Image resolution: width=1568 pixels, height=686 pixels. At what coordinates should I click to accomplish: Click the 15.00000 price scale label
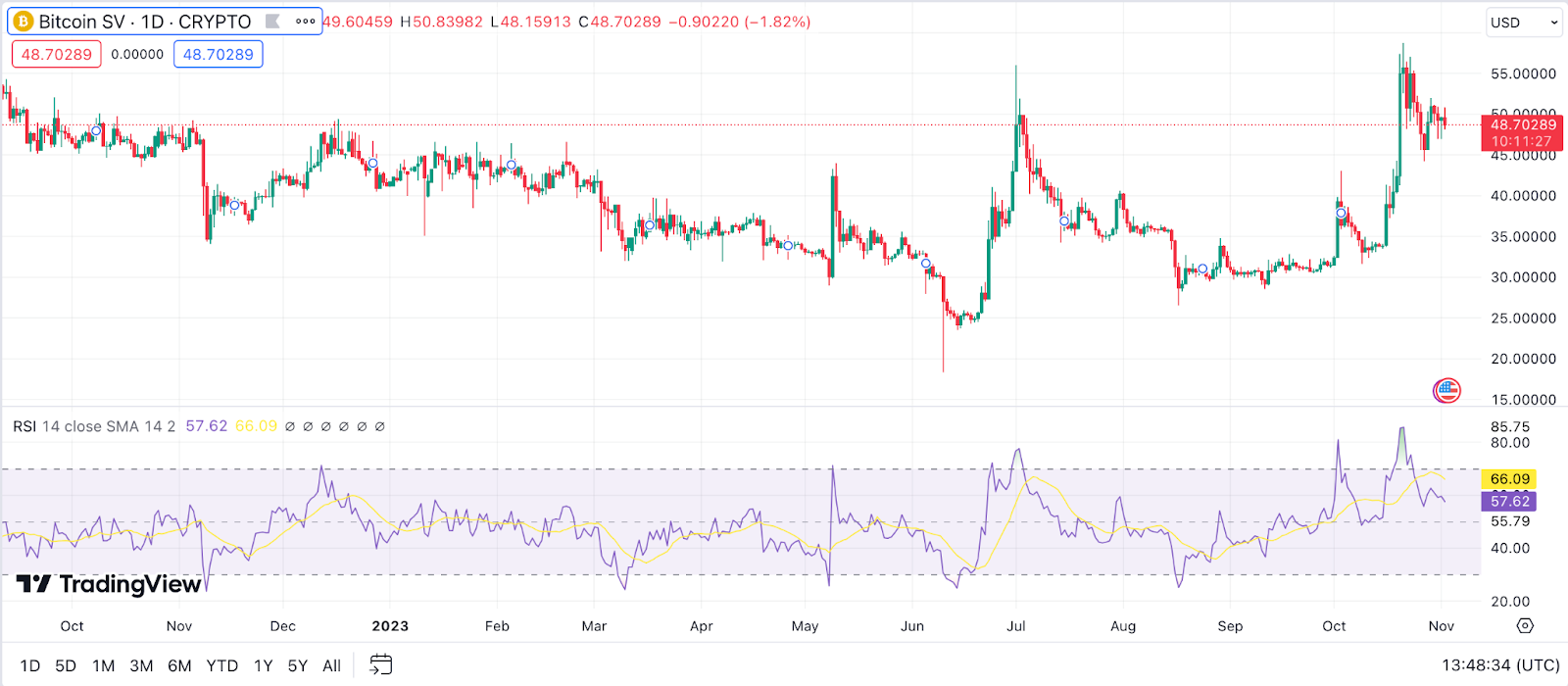1524,400
